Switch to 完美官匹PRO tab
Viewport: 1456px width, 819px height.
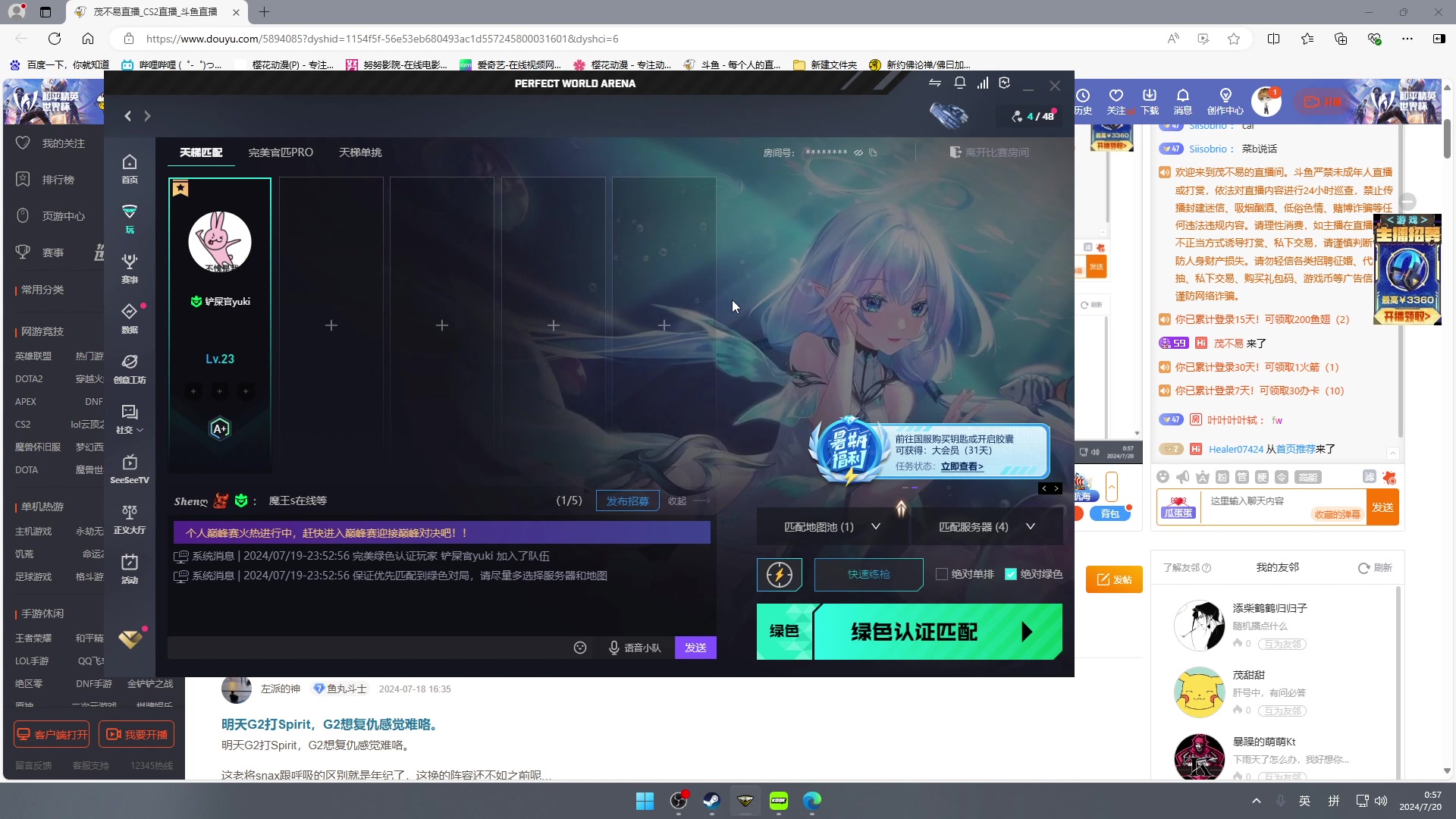pyautogui.click(x=281, y=152)
